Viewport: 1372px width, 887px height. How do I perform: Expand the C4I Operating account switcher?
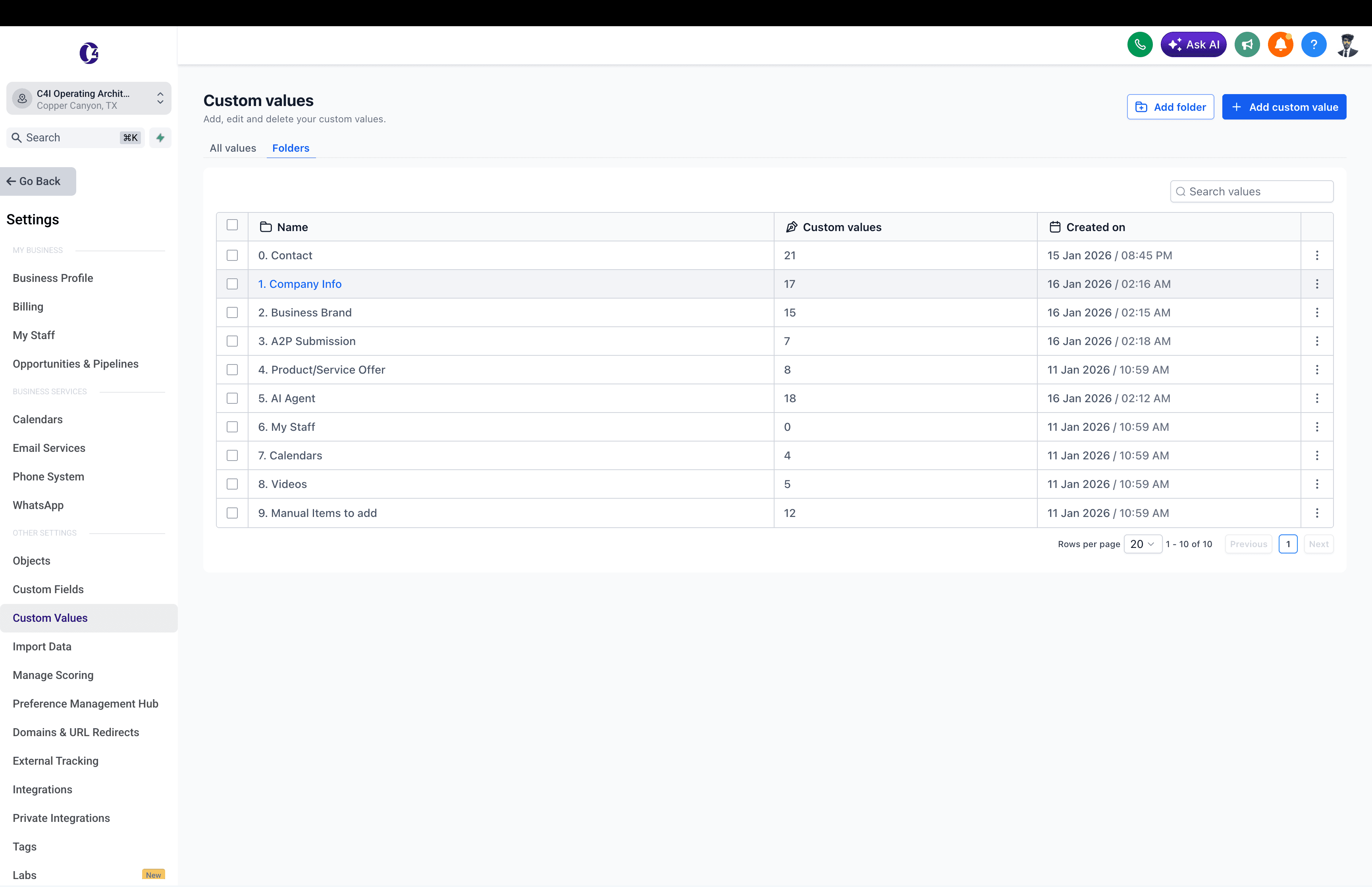(89, 99)
